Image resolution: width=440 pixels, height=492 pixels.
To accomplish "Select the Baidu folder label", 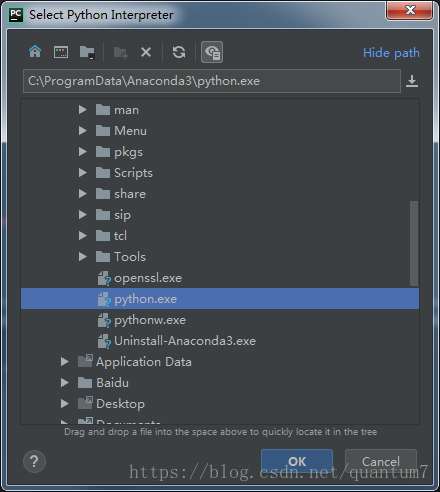I will click(112, 383).
